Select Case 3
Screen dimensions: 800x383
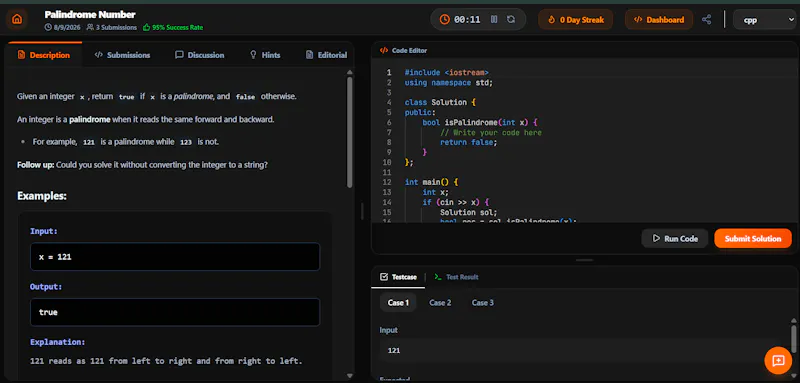(483, 302)
